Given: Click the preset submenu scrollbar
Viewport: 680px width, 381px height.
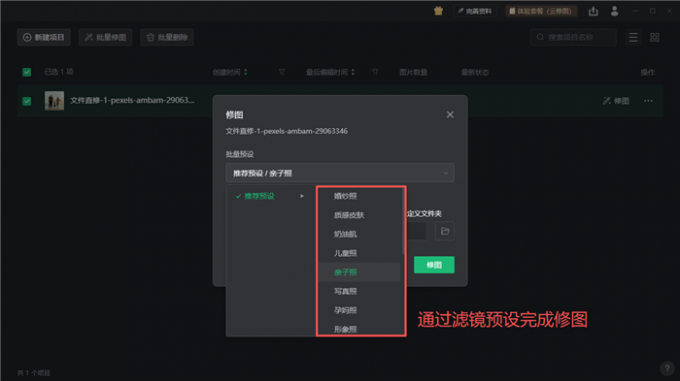Looking at the screenshot, I should [403, 221].
